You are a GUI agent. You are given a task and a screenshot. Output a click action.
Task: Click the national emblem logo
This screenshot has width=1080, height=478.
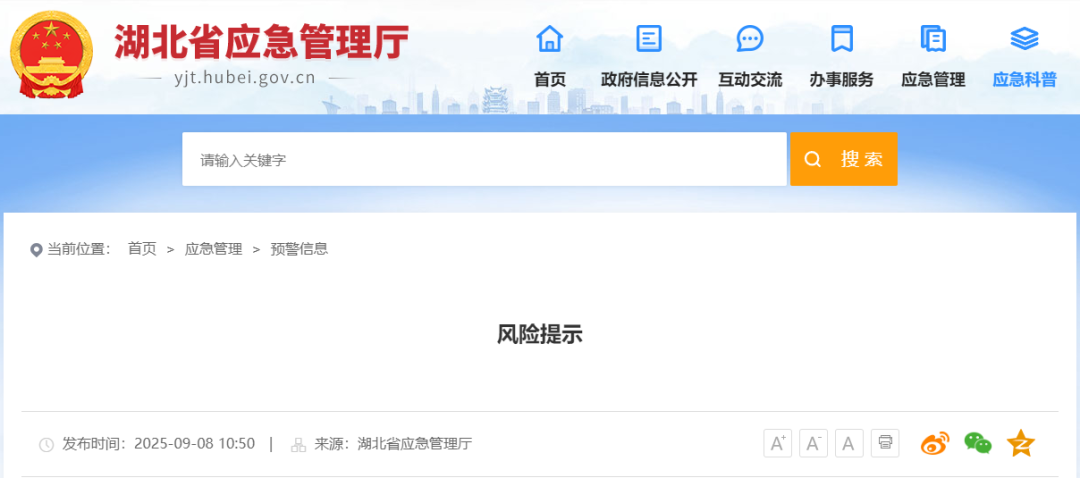point(52,55)
